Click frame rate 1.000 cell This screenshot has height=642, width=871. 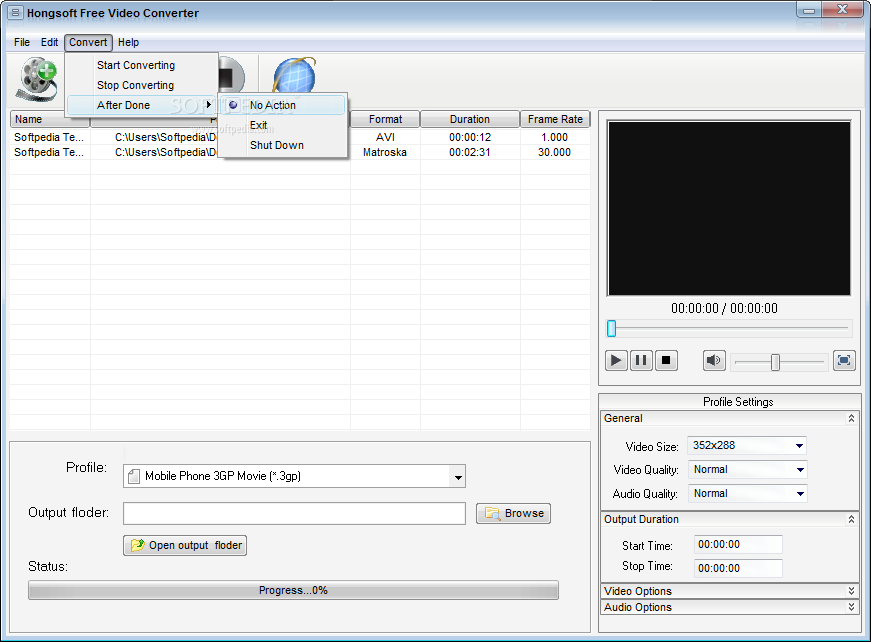(x=554, y=137)
